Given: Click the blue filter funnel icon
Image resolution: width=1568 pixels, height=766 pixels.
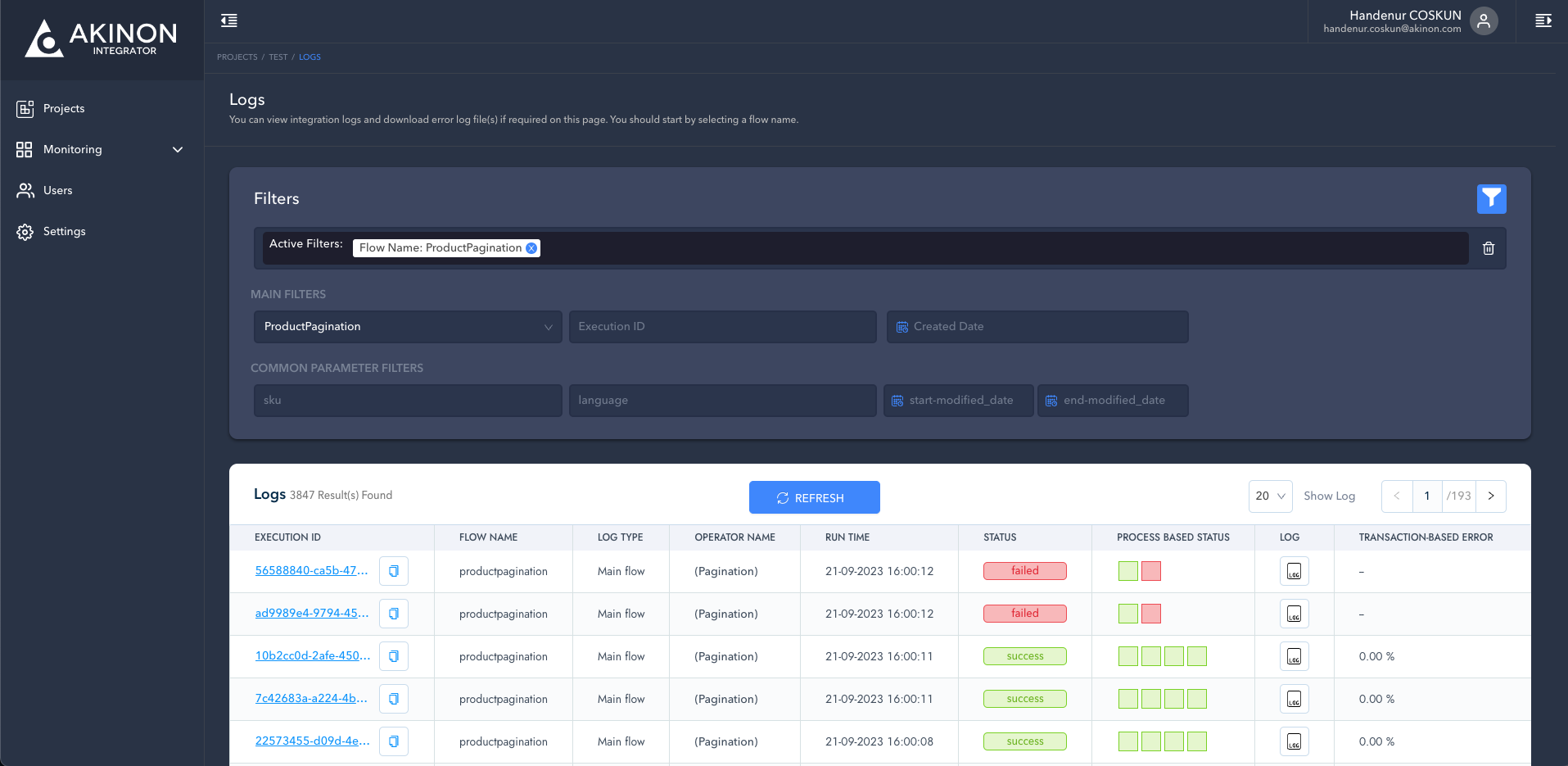Looking at the screenshot, I should (x=1491, y=198).
